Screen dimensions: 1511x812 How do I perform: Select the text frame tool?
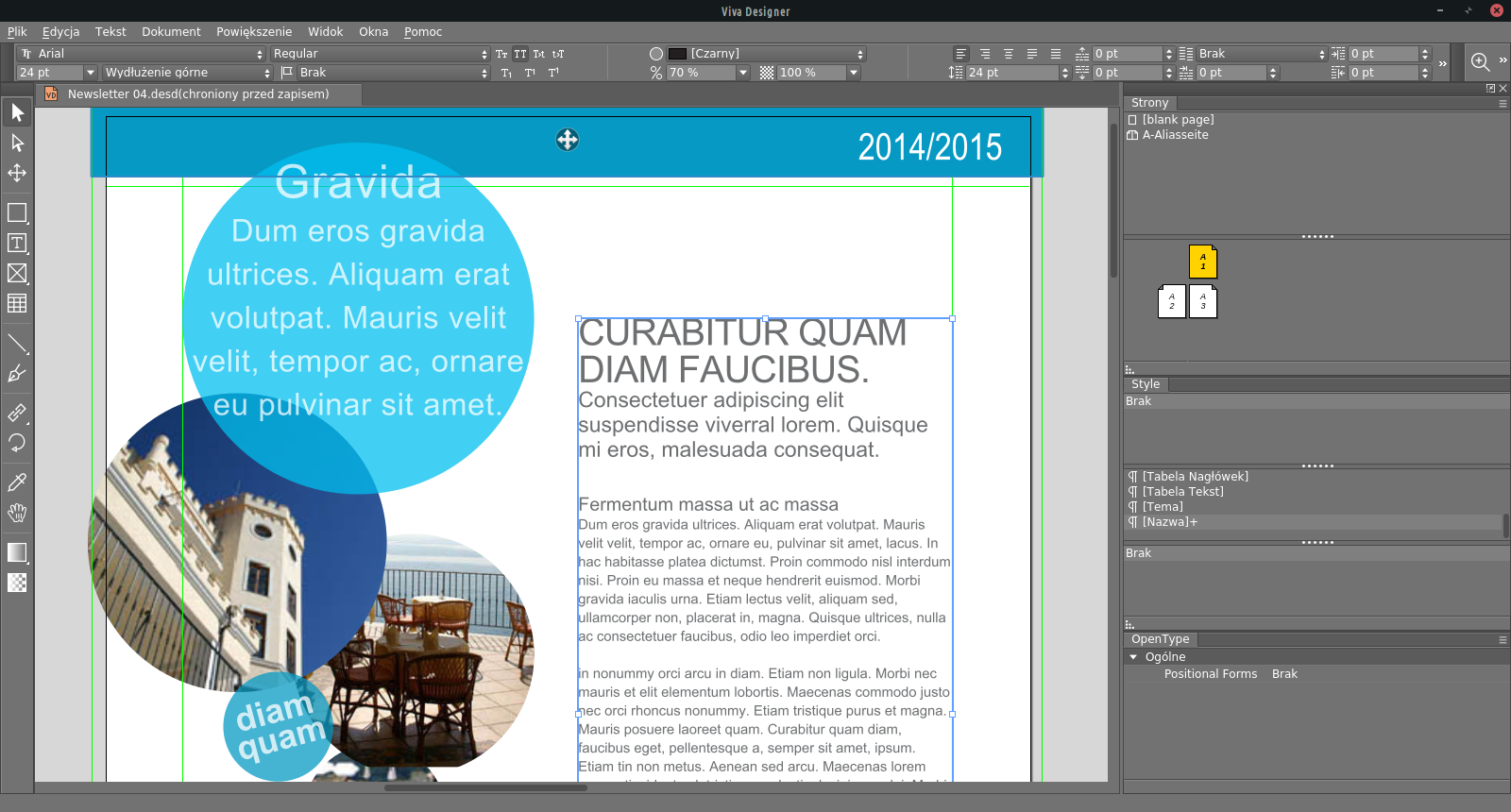pos(17,243)
